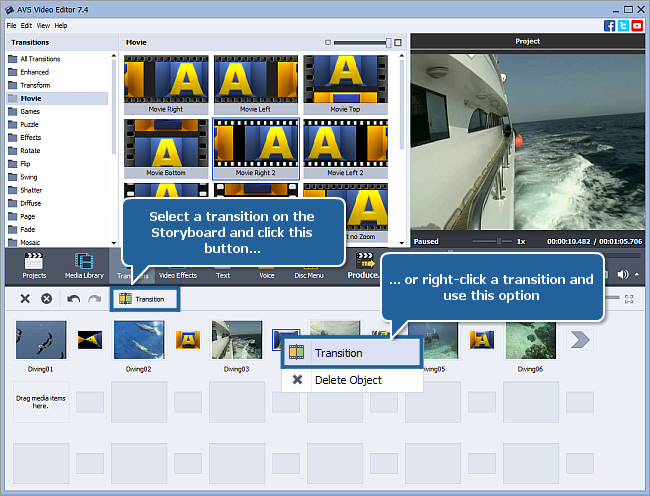Choose Transition in the context menu

pyautogui.click(x=352, y=353)
